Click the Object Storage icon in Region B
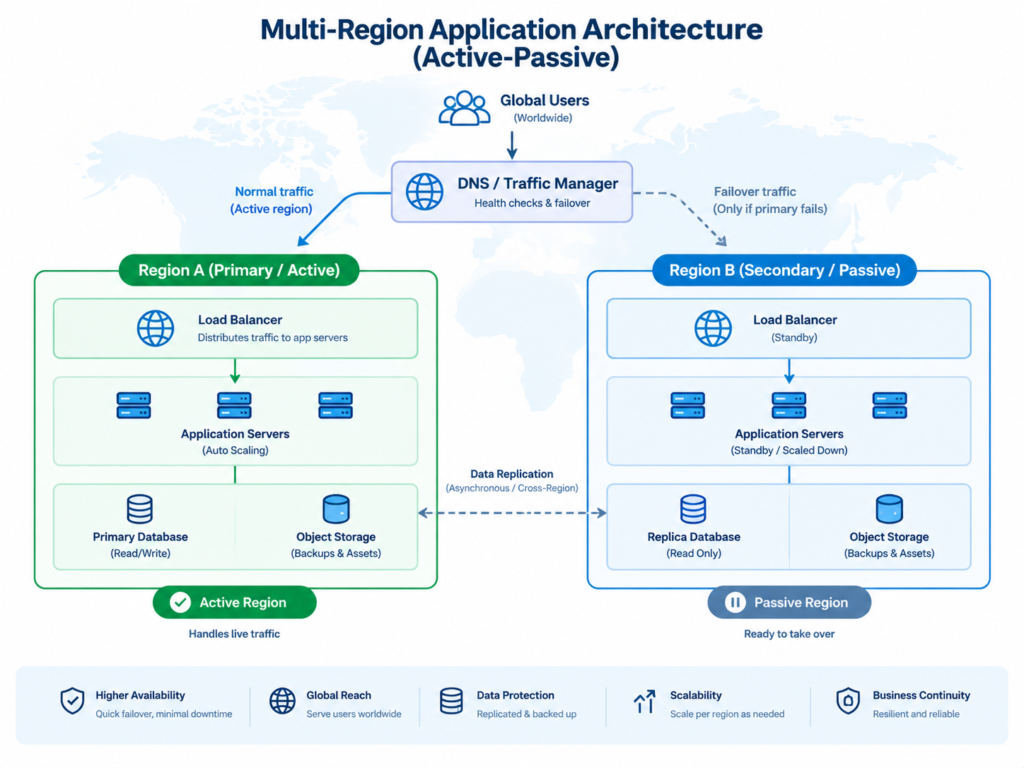The width and height of the screenshot is (1024, 768). coord(889,509)
